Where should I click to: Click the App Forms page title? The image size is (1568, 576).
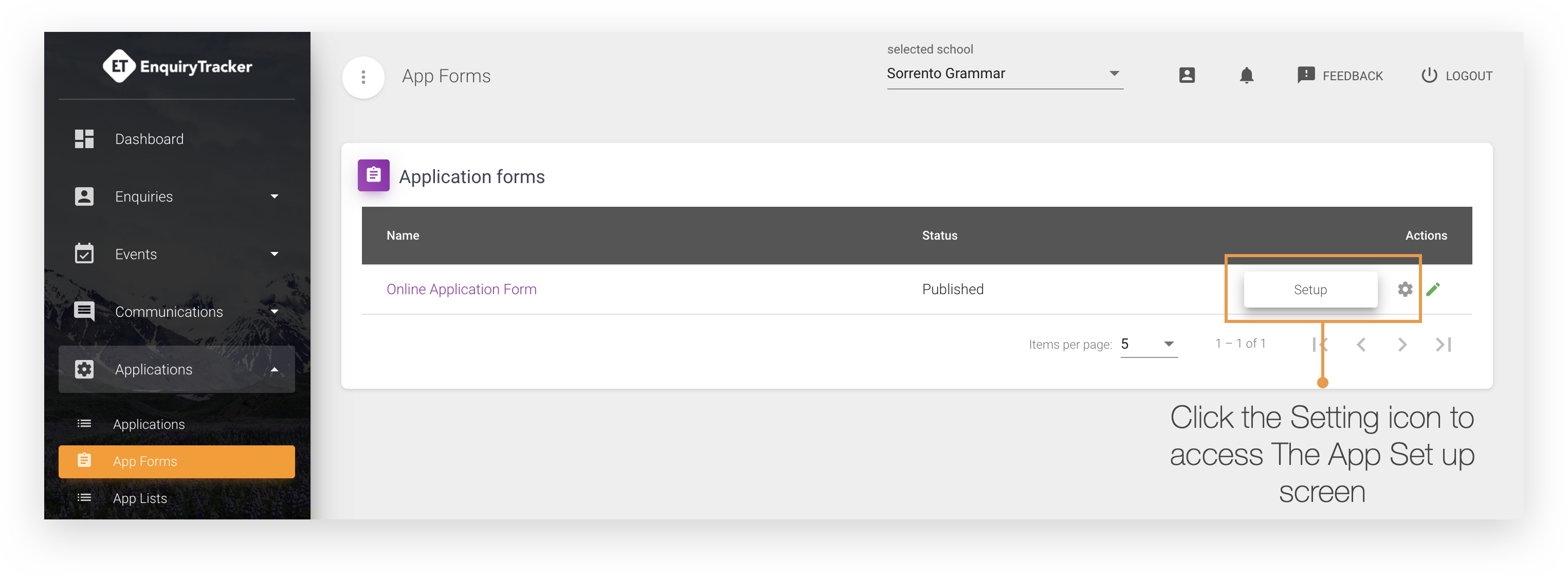[446, 76]
